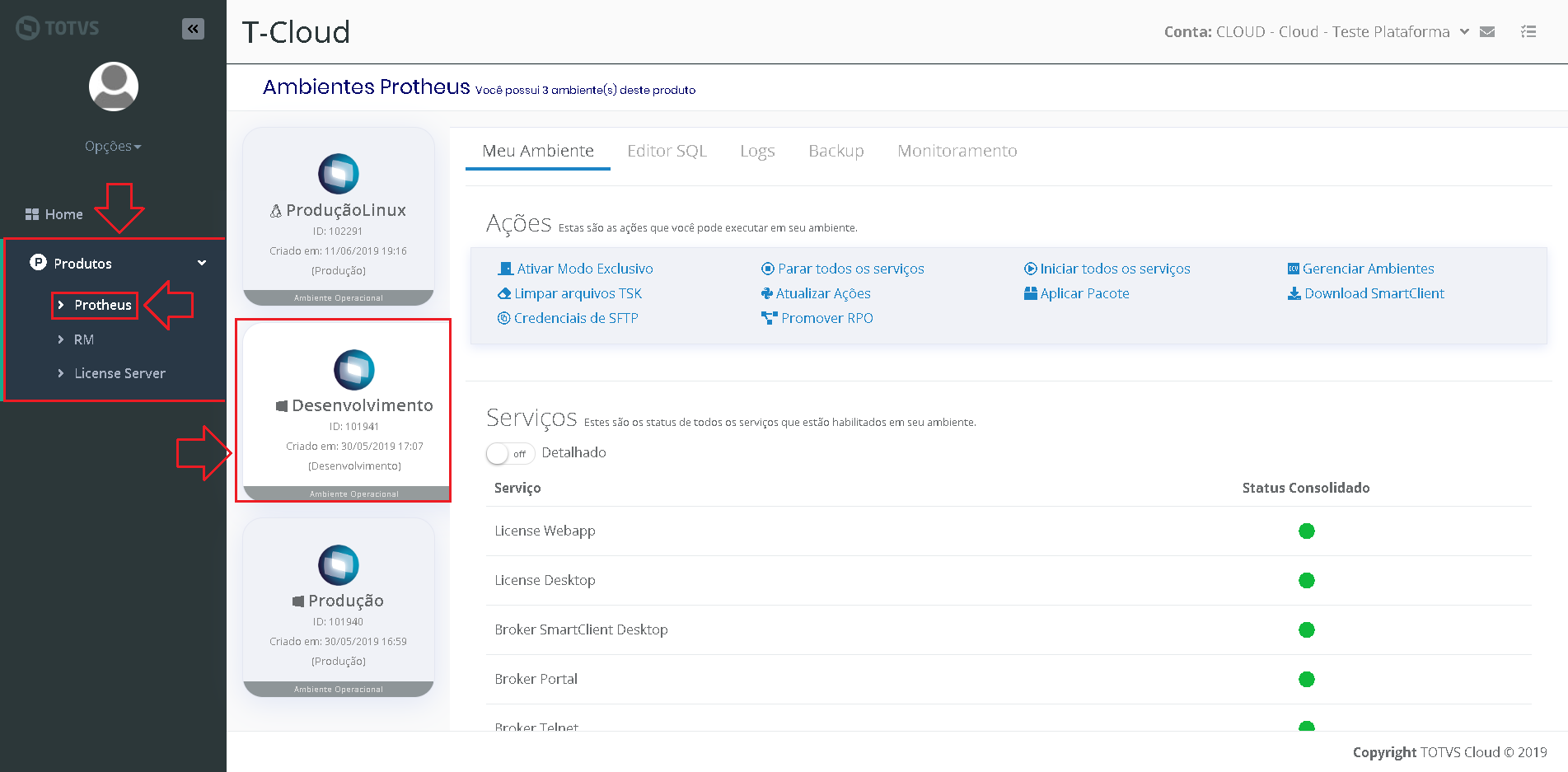This screenshot has height=772, width=1568.
Task: Click the package icon for Aplicar Pacote
Action: coord(1031,293)
